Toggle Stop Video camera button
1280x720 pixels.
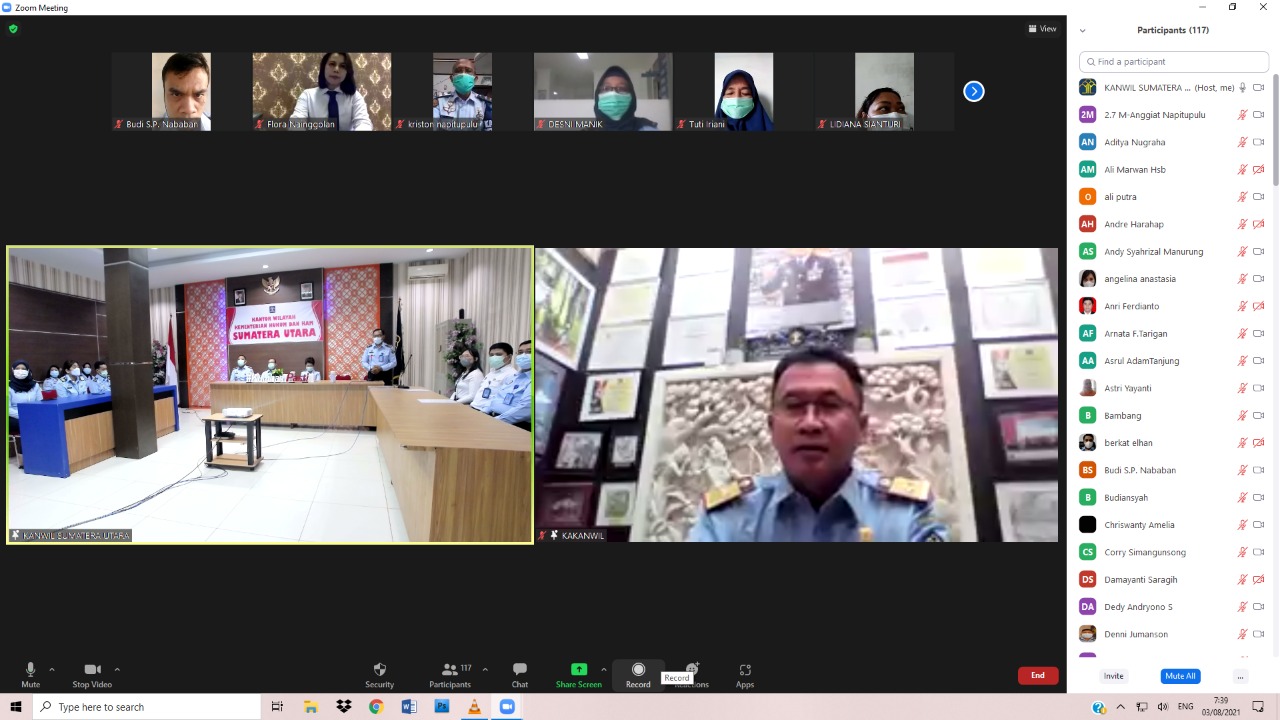[x=92, y=670]
